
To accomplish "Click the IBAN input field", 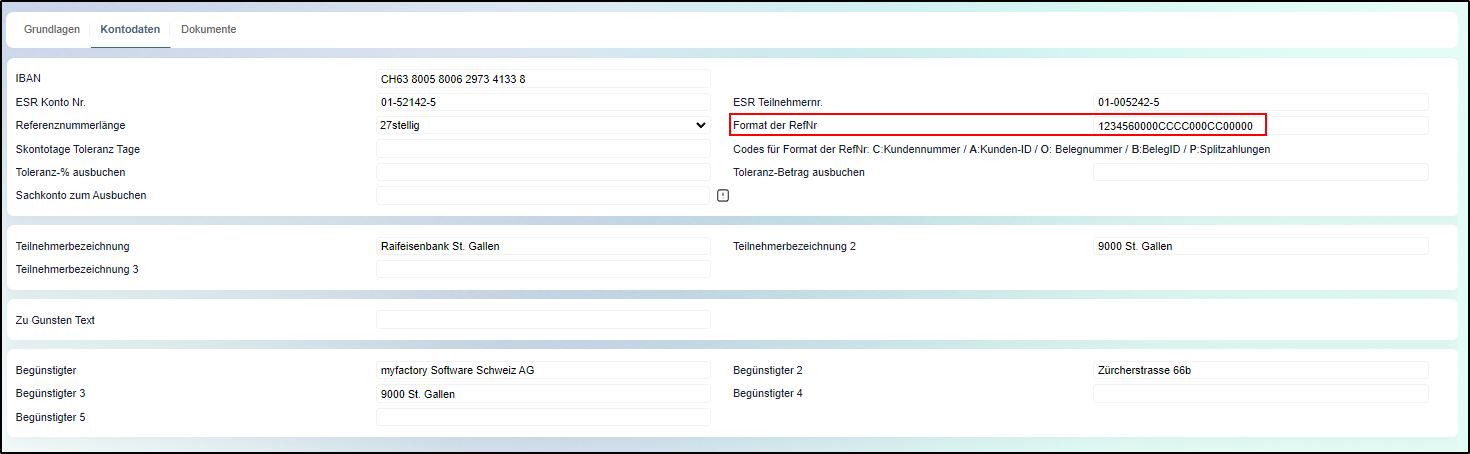I will click(x=543, y=78).
